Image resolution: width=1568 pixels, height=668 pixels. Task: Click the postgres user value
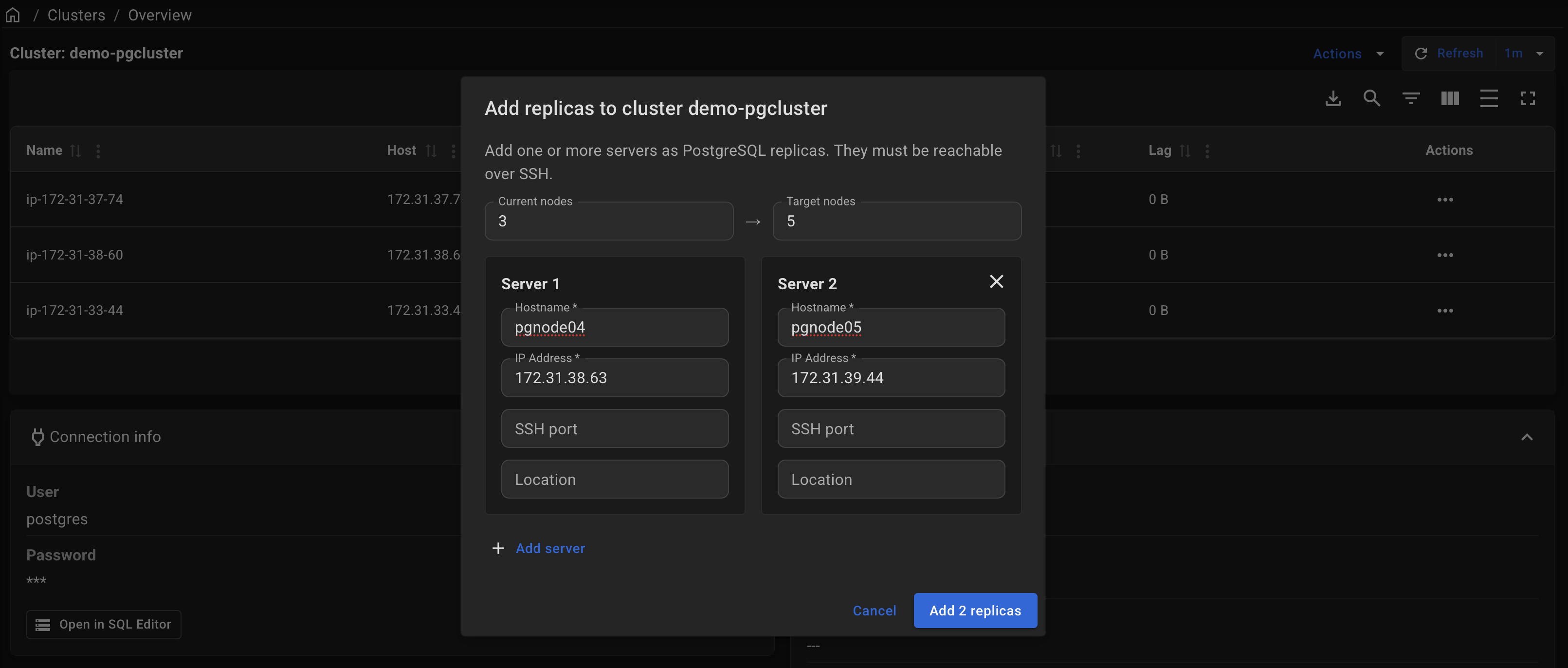click(56, 519)
